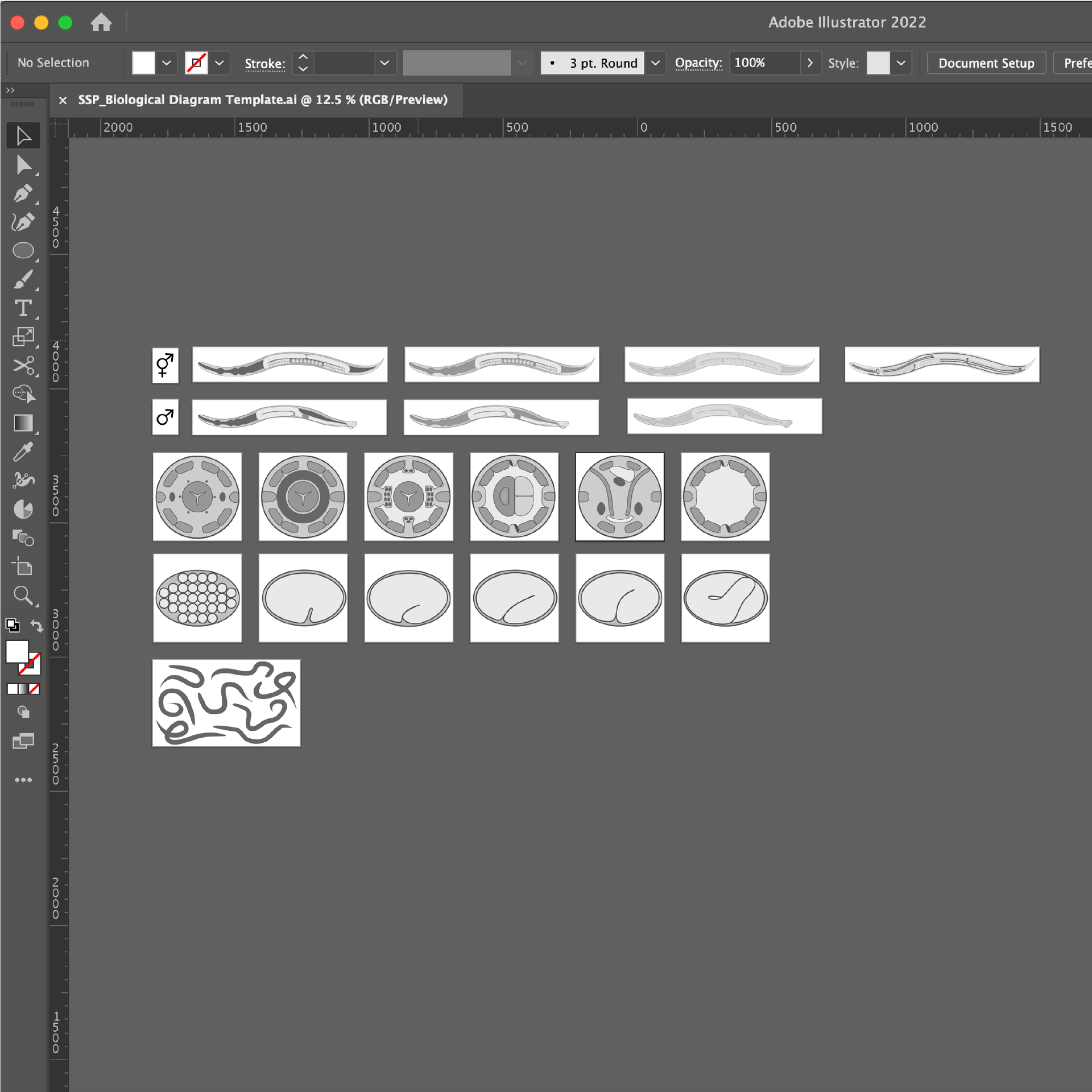Adjust Stroke weight stepper arrows

click(x=303, y=63)
